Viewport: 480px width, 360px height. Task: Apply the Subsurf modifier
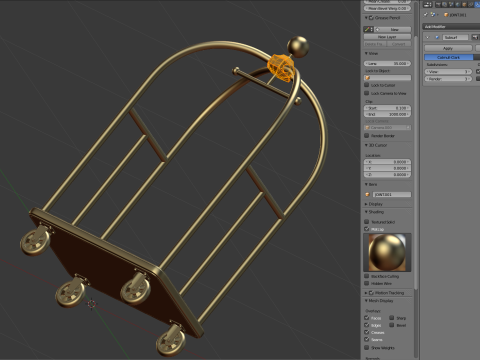coord(448,48)
